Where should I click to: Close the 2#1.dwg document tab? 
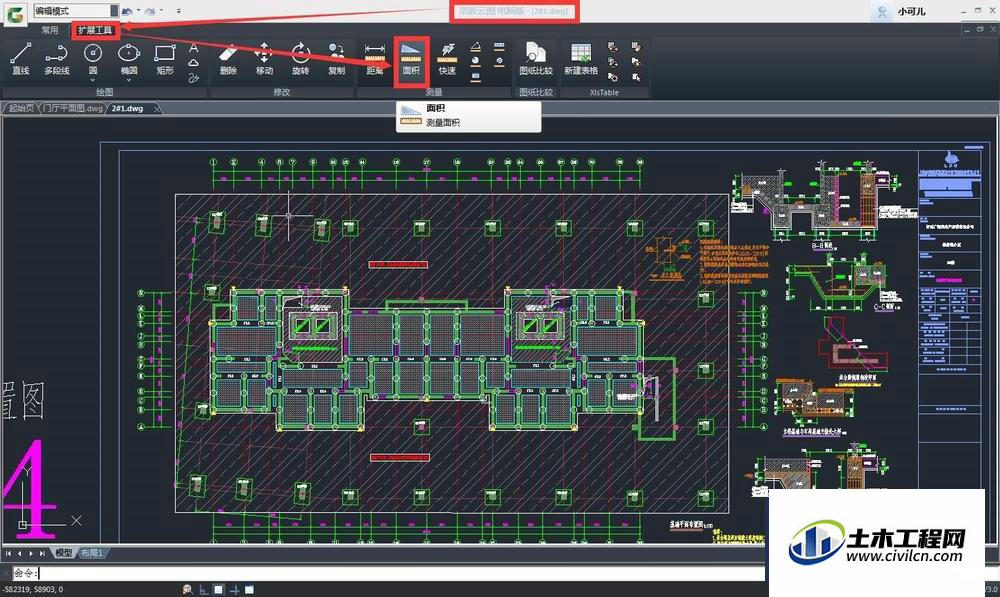(156, 109)
